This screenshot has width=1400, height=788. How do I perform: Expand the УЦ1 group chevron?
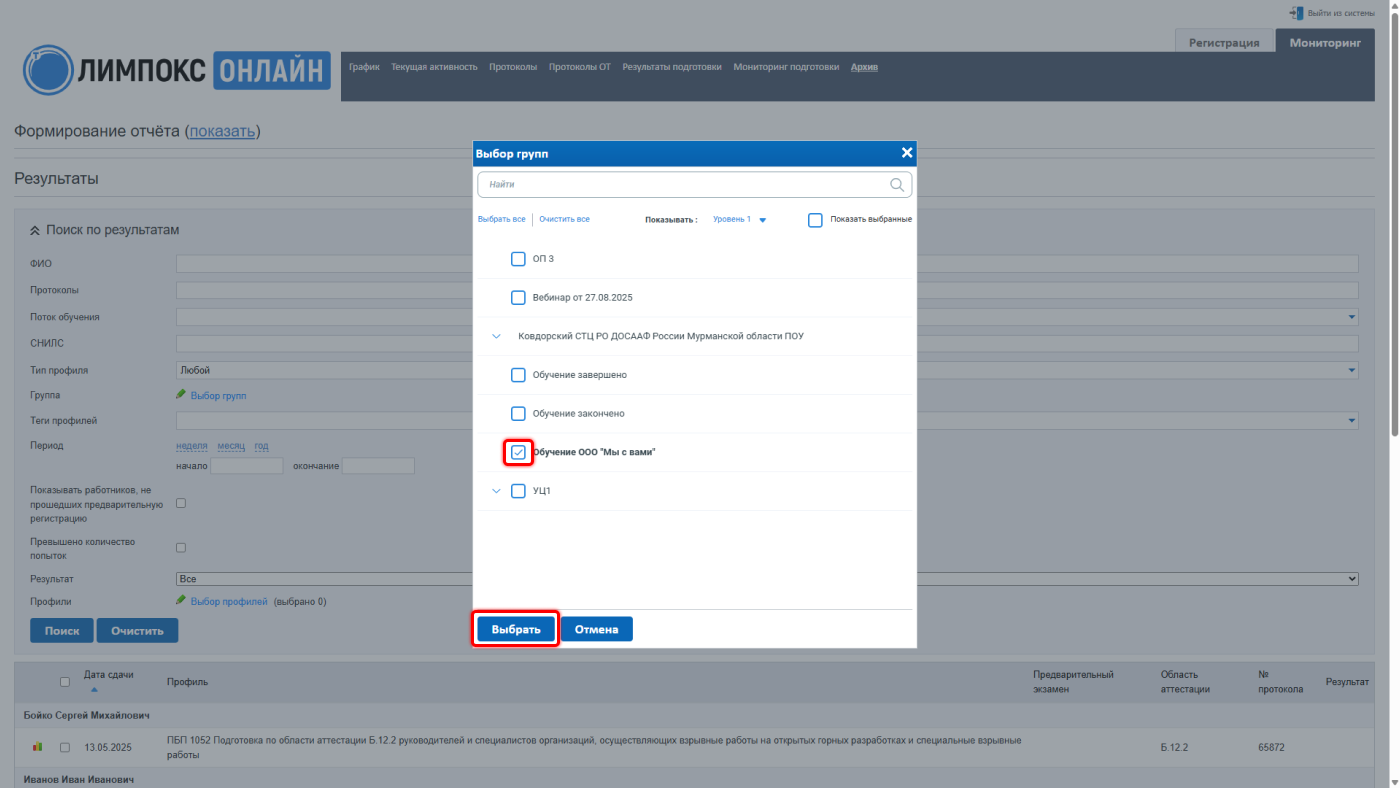point(496,491)
